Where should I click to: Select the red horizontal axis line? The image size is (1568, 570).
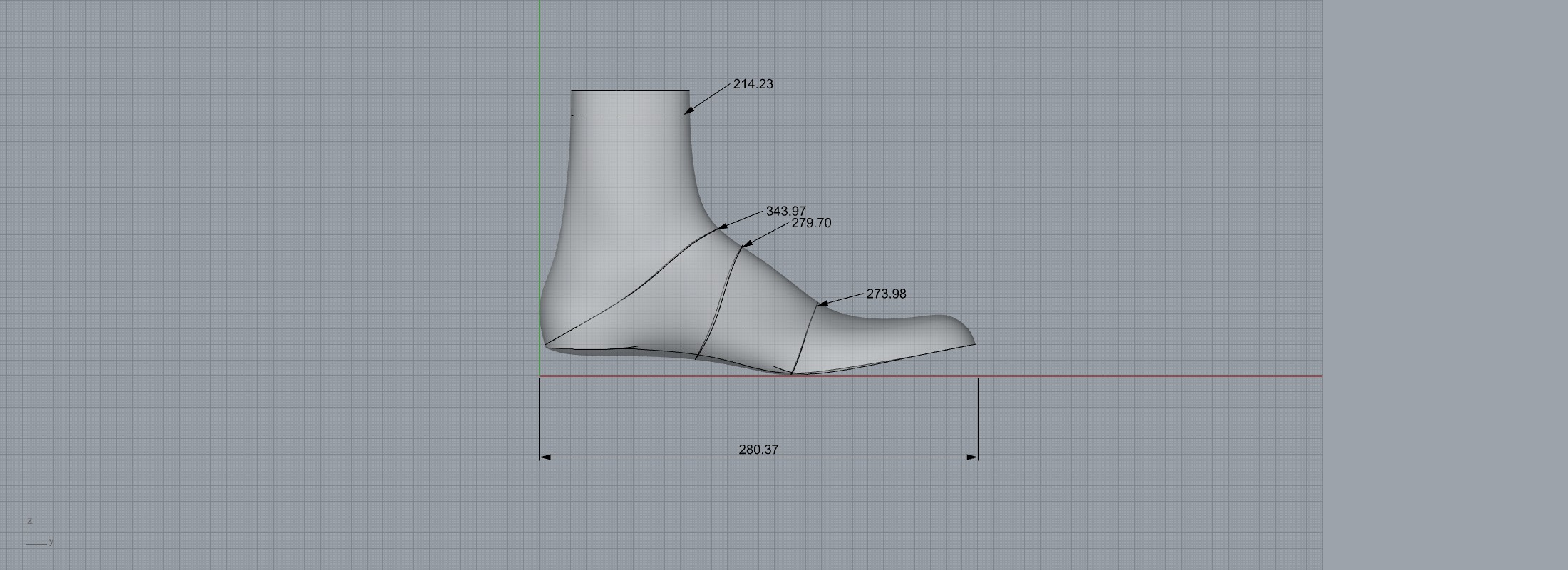click(1140, 376)
